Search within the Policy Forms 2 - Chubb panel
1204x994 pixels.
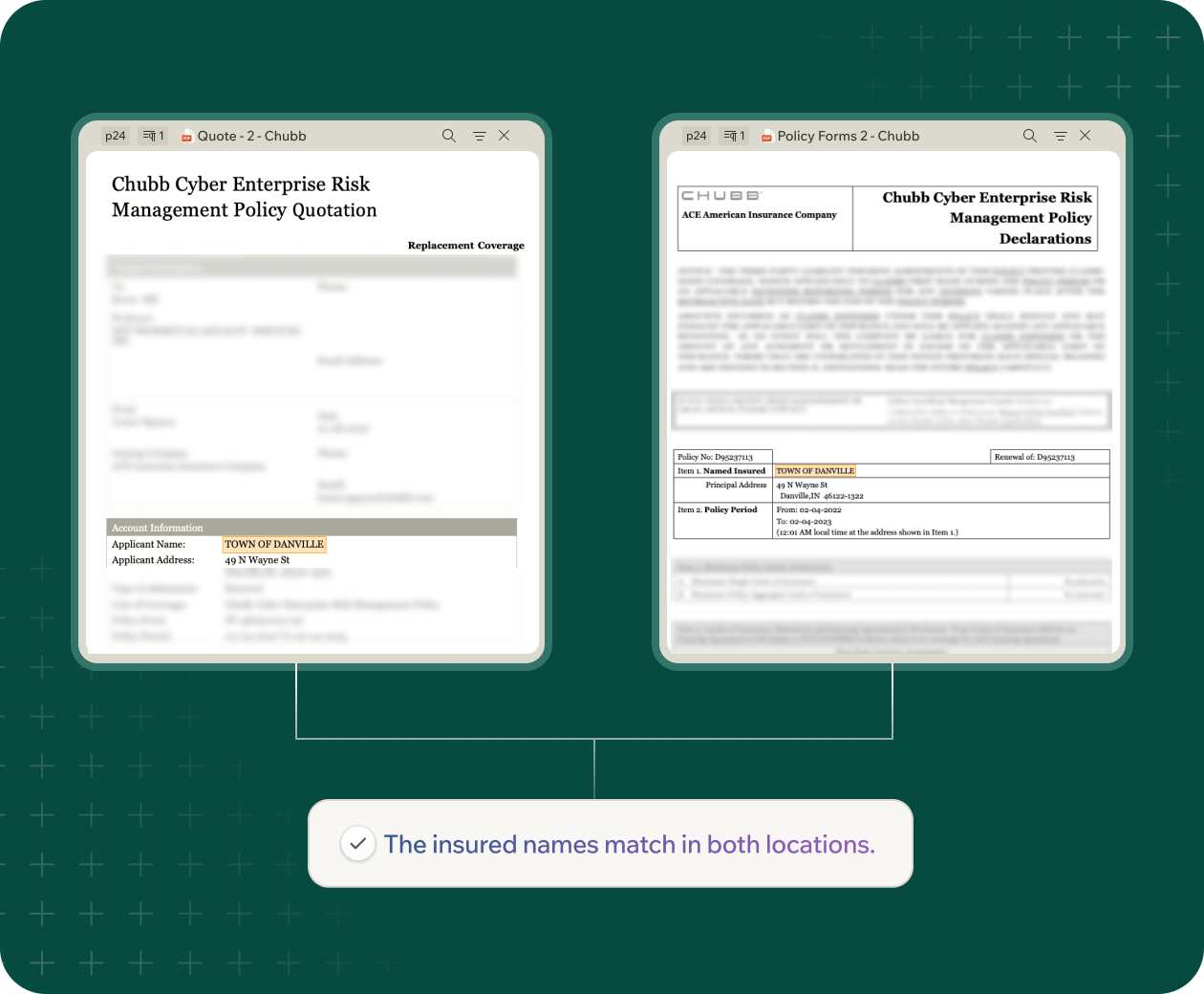coord(1029,136)
